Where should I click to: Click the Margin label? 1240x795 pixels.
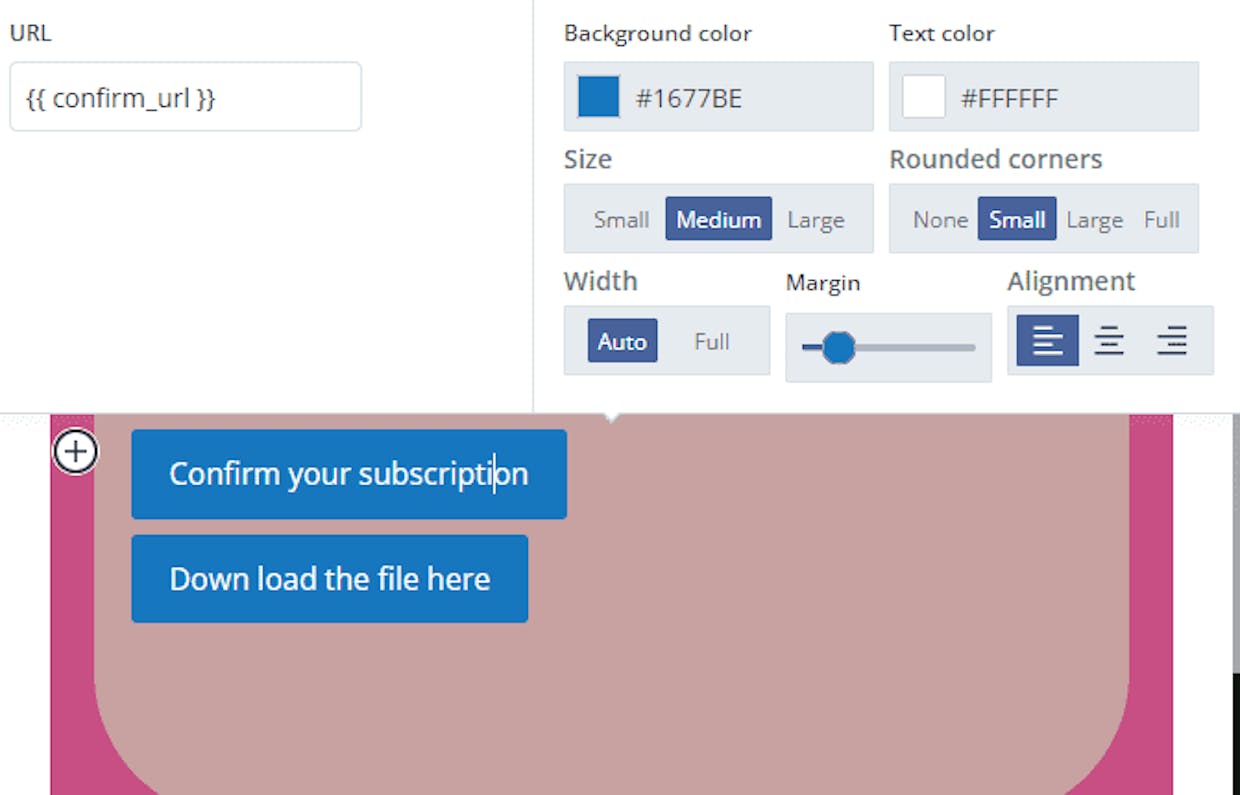click(823, 283)
